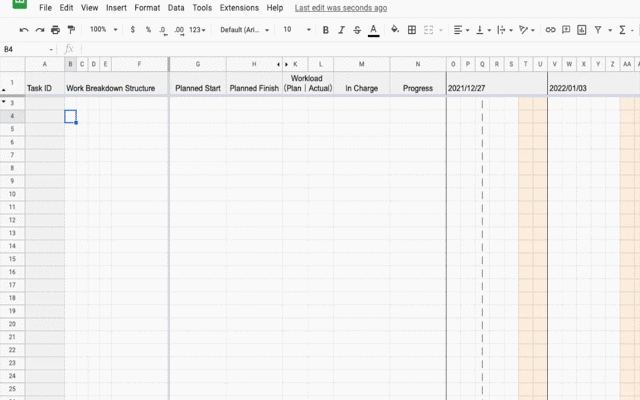Screen dimensions: 640x400
Task: Open the Format menu
Action: click(x=147, y=8)
